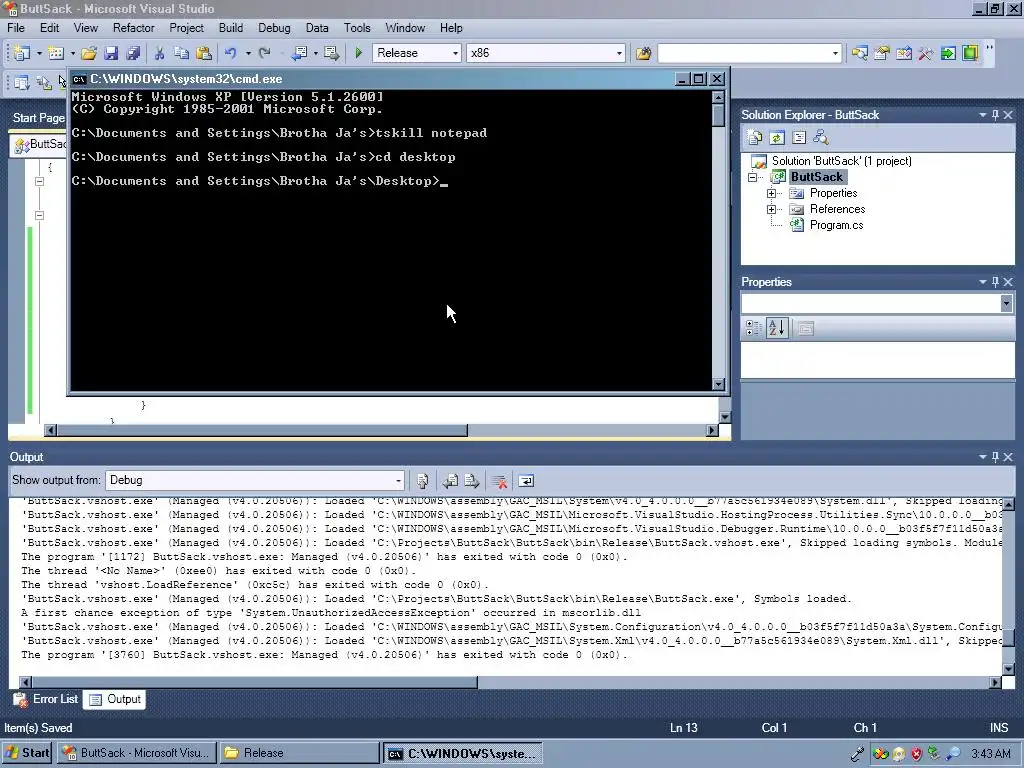Click the Navigate Forward toolbar icon
This screenshot has width=1024, height=768.
click(332, 53)
